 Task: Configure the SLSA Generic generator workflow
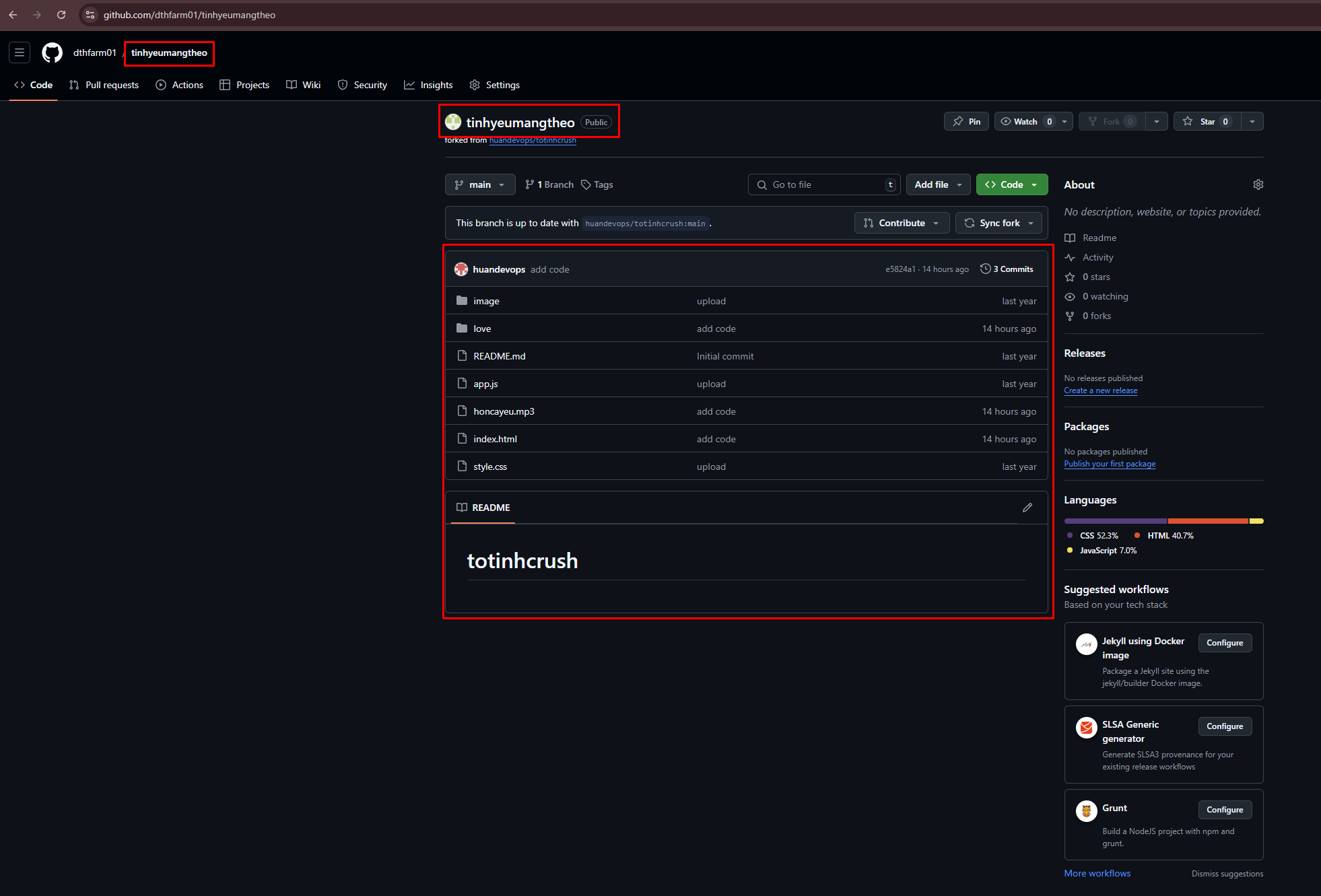pyautogui.click(x=1225, y=726)
